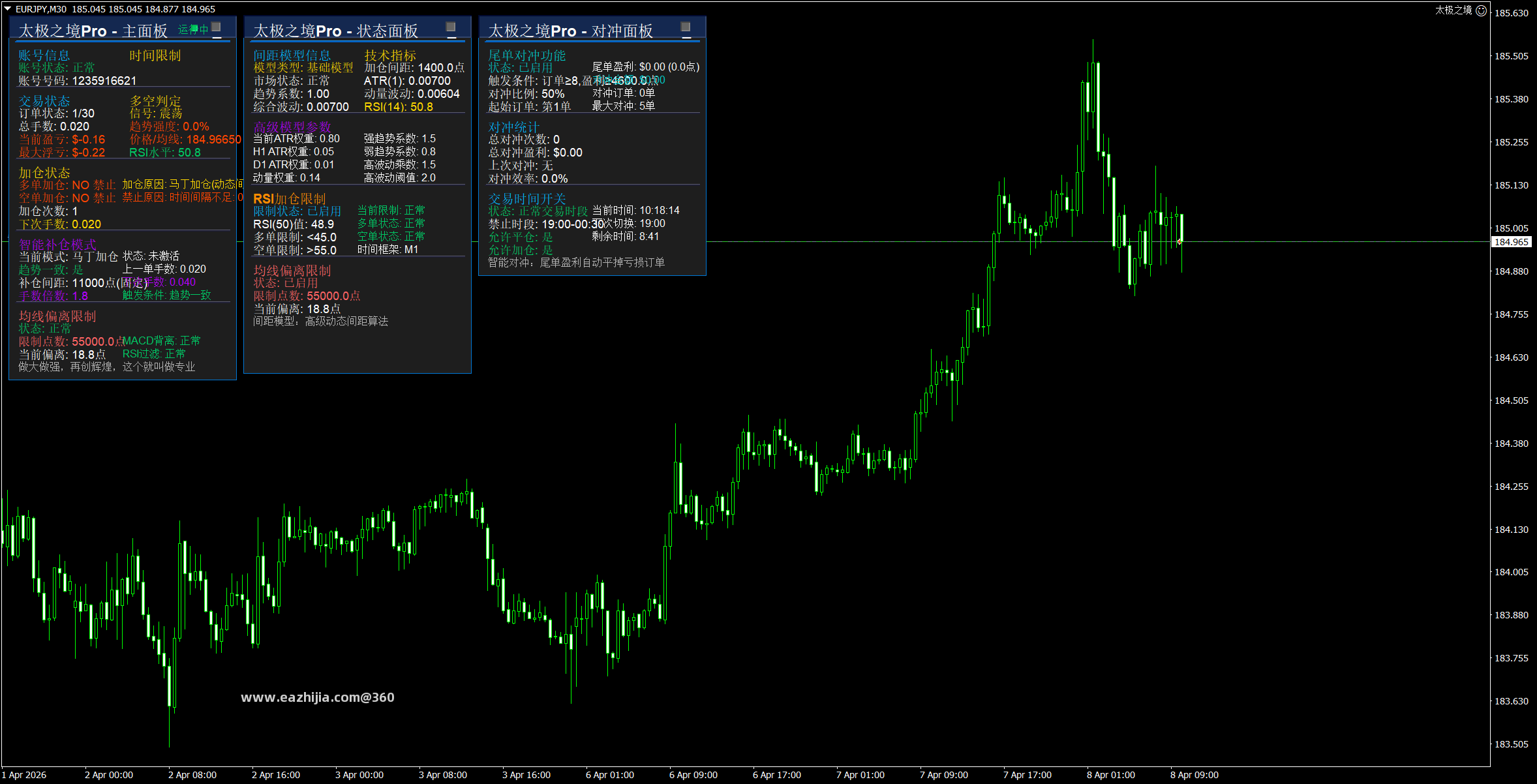Collapse the 状态面板 panel with underscore icon
Screen dimensions: 1537x784
[451, 37]
